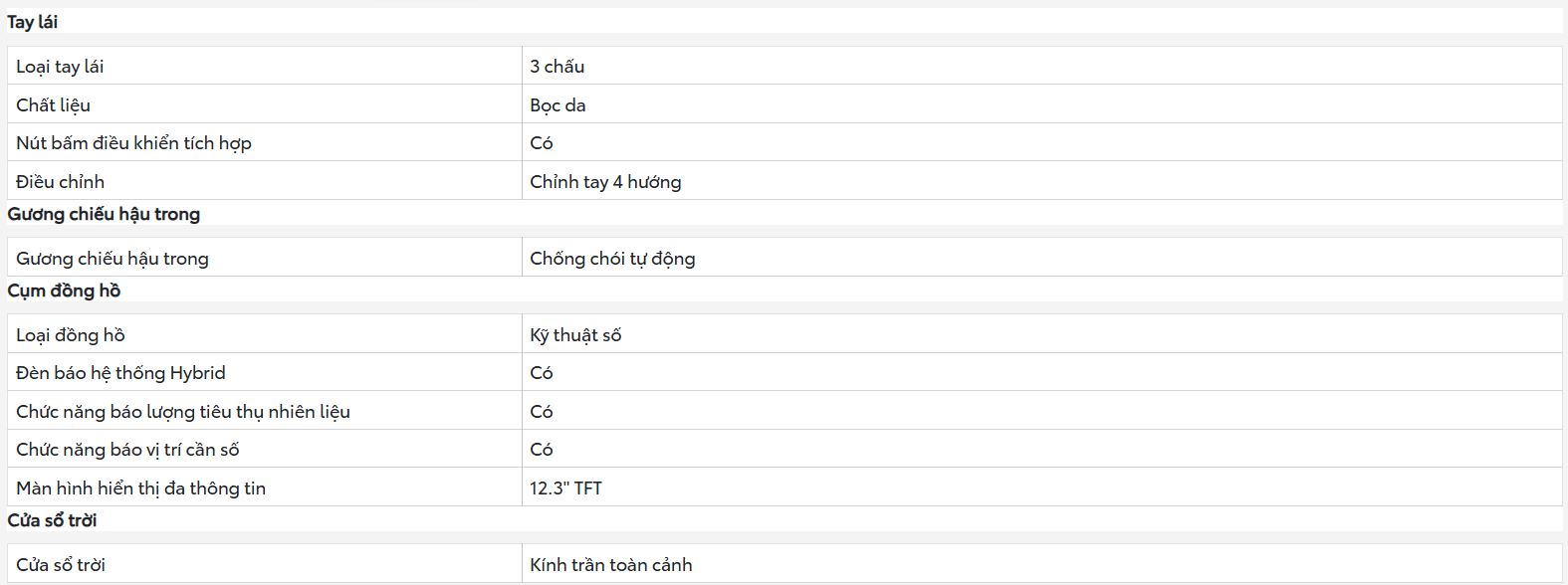Select 'Nút bấm điều khiển tích hợp' label

click(x=133, y=143)
